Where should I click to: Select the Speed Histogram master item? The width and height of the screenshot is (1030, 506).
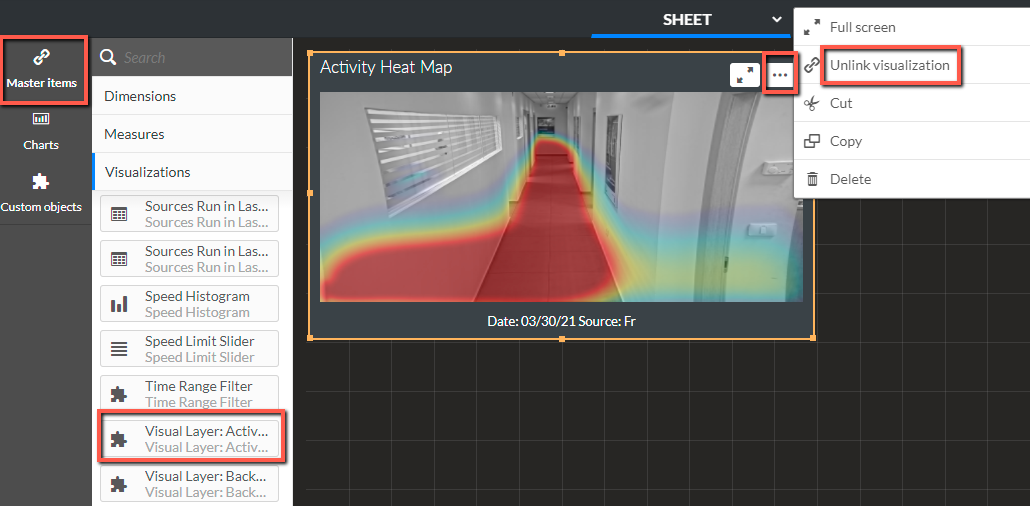pos(189,304)
